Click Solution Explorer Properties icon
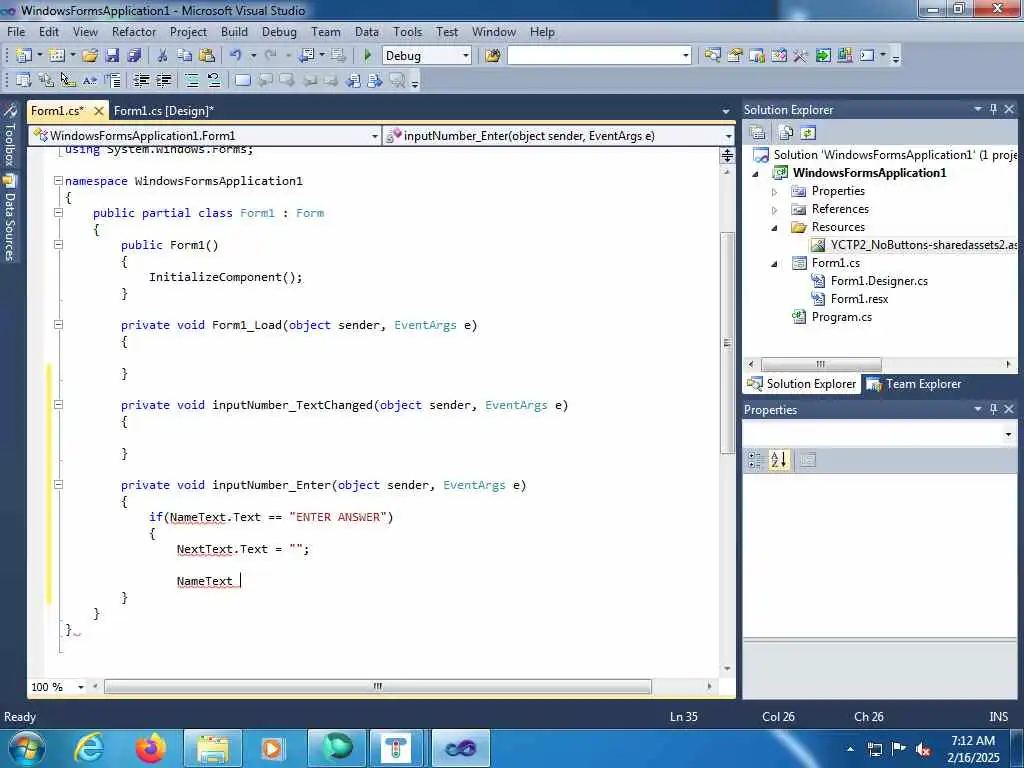This screenshot has height=768, width=1024. [758, 133]
